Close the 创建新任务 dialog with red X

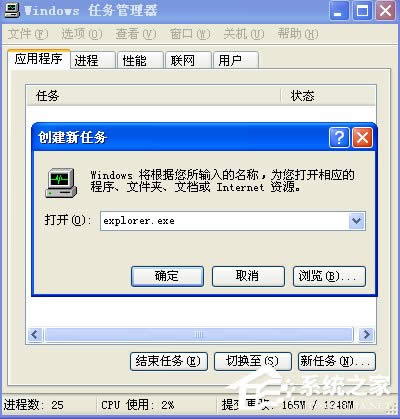[363, 137]
